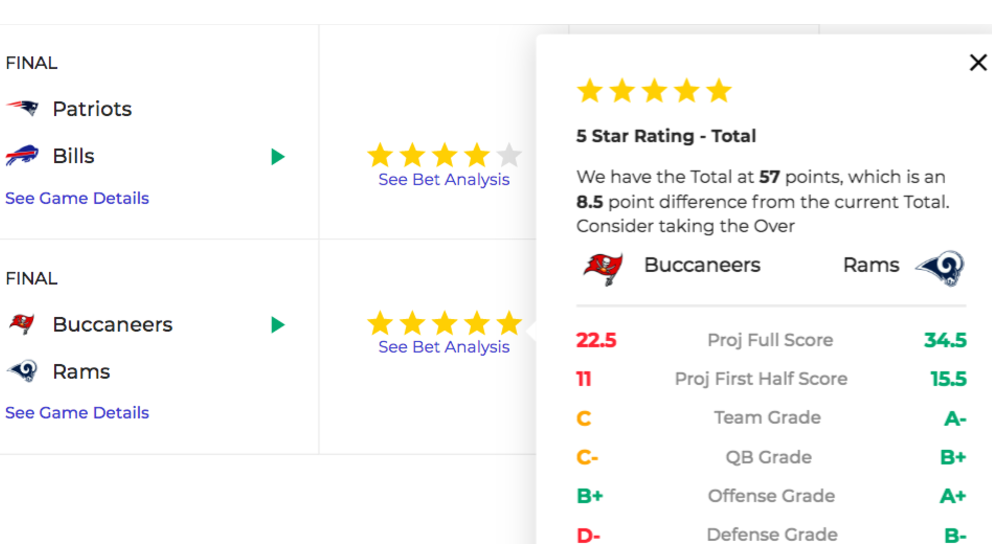
Task: Click the Bills team logo
Action: (x=23, y=155)
